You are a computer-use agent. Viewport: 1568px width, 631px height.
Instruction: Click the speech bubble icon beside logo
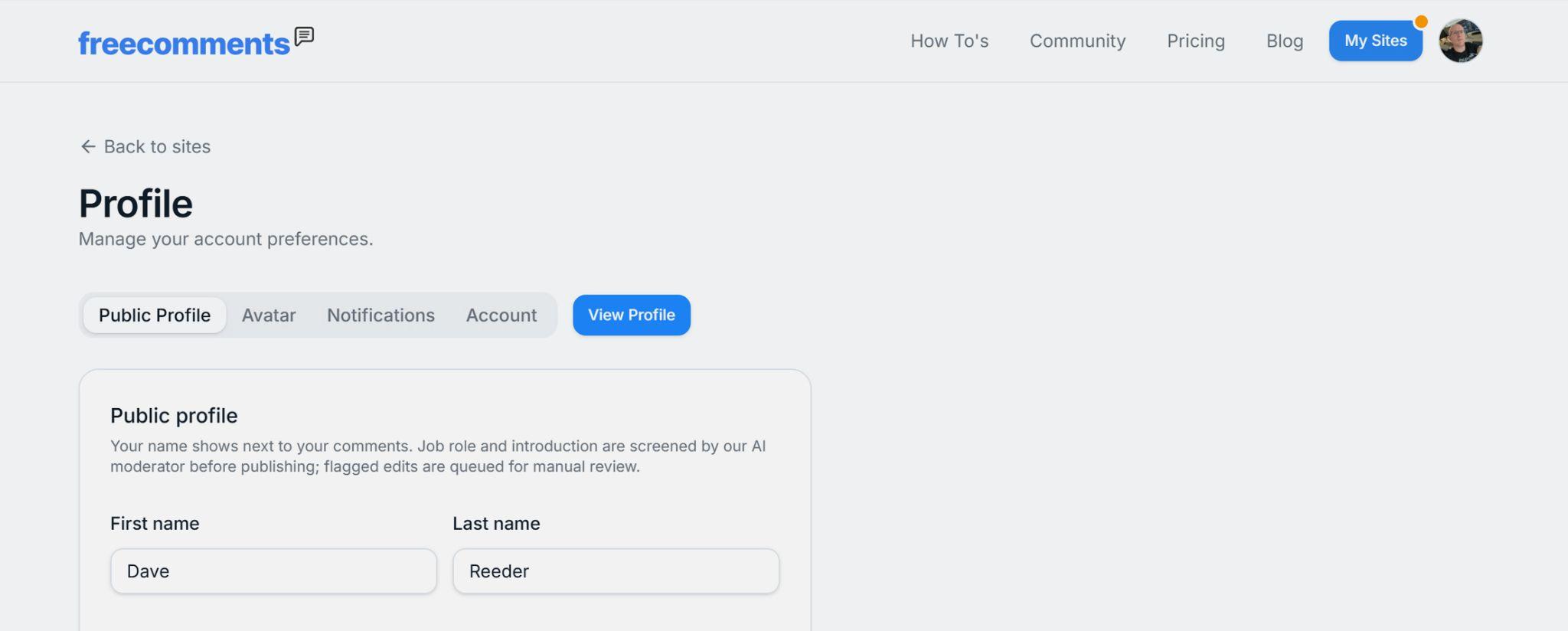pos(304,36)
